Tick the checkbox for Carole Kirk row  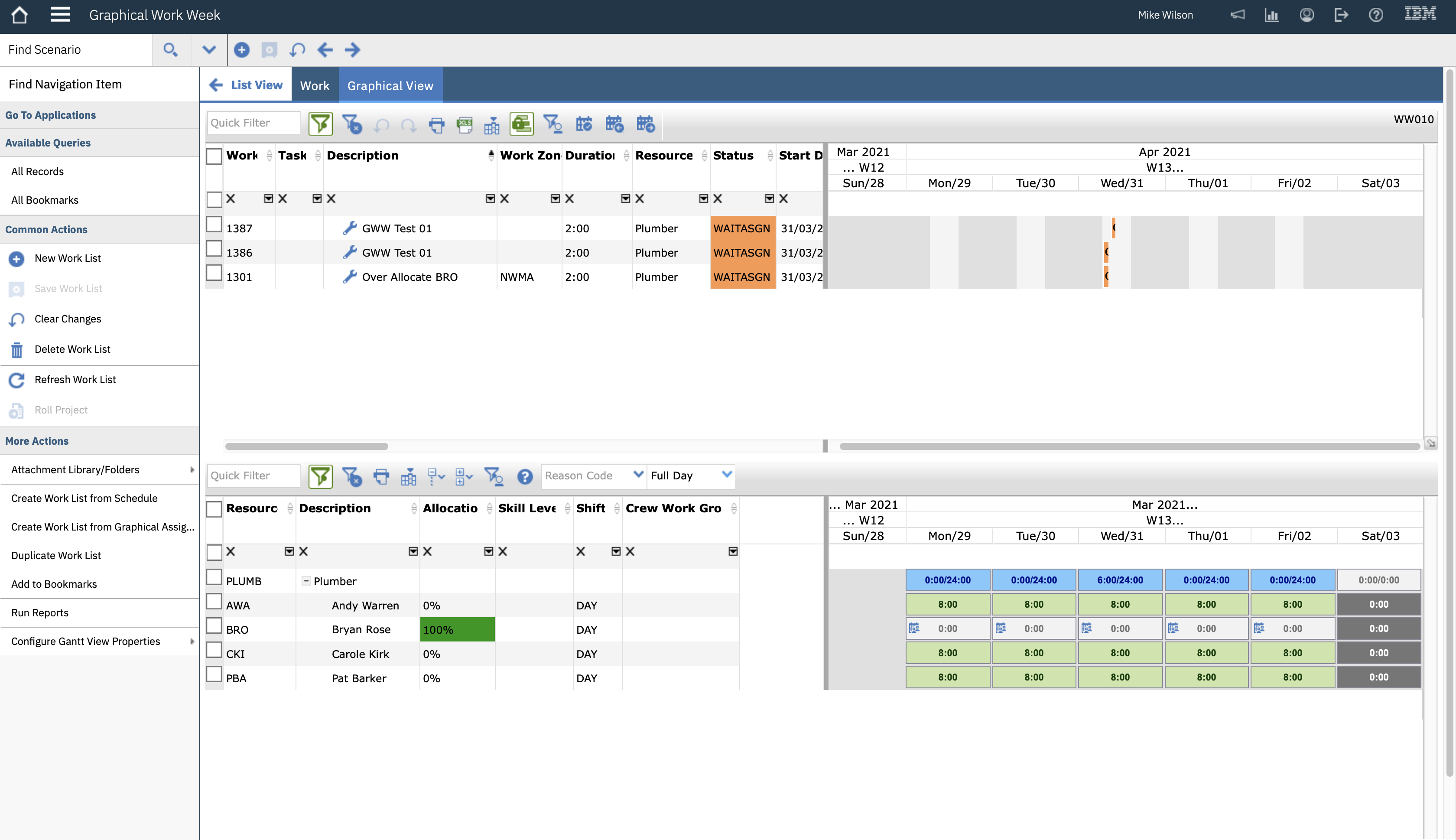[x=214, y=651]
